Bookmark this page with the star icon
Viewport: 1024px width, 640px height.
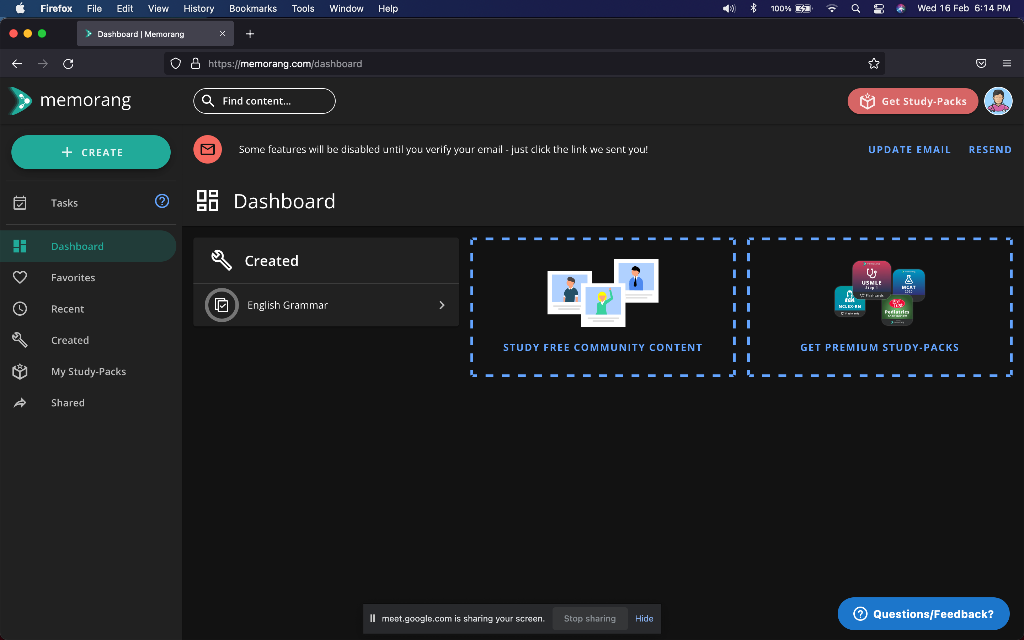click(874, 63)
